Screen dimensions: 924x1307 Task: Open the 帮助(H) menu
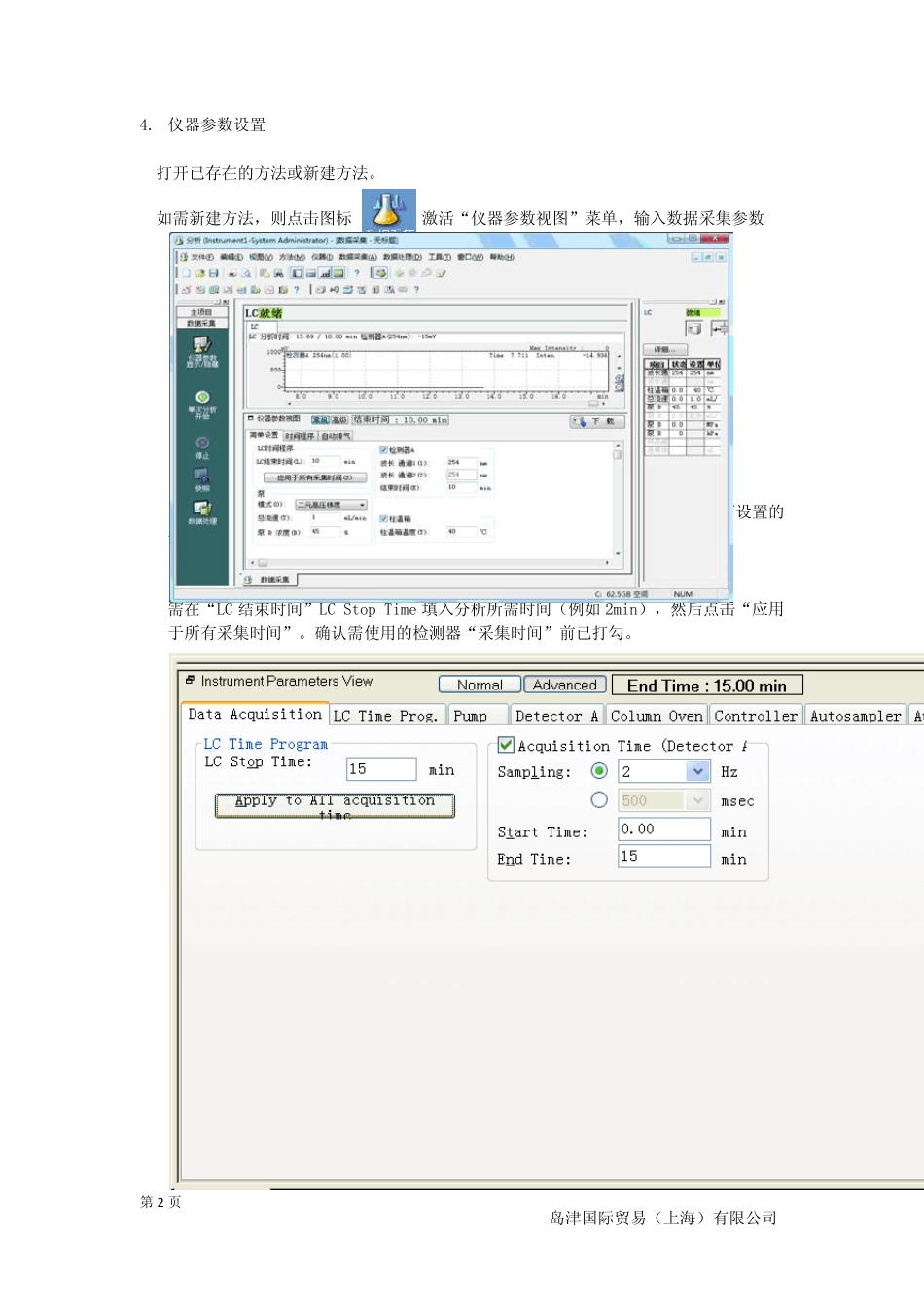coord(502,258)
